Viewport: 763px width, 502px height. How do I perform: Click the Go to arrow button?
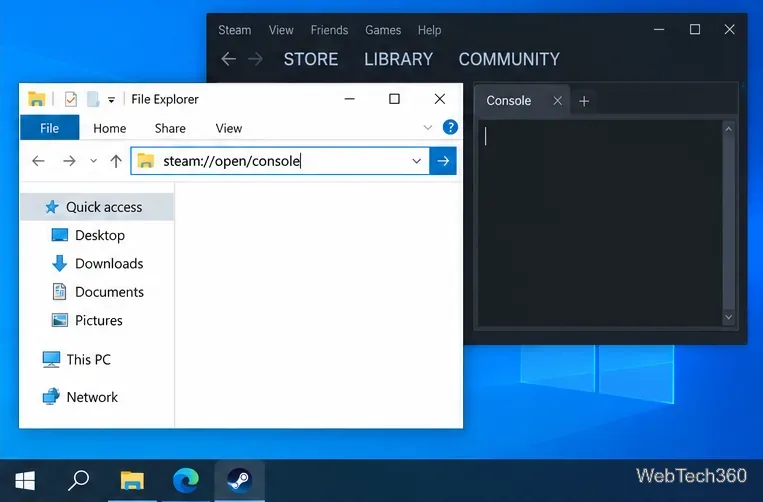(443, 161)
